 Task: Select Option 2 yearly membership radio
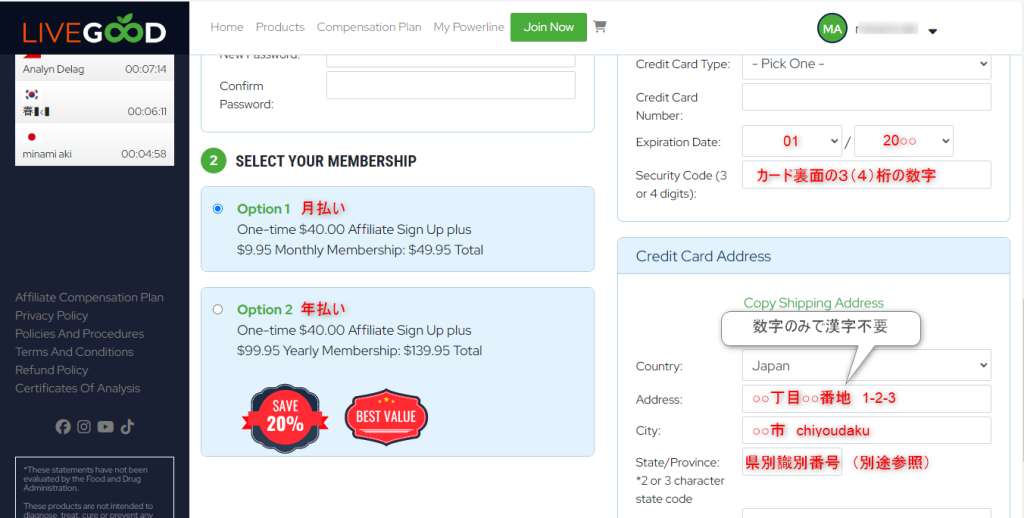click(x=218, y=310)
